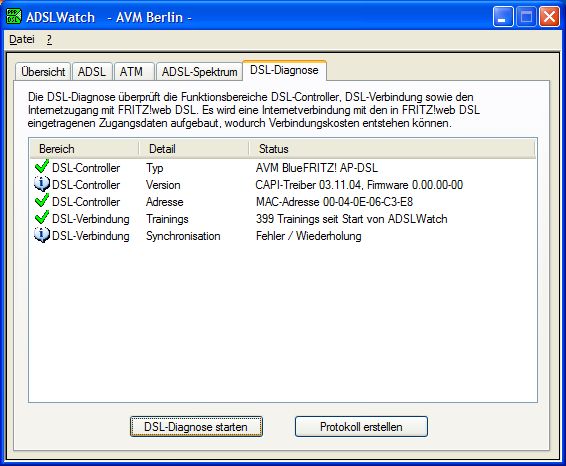Switch to the Übersicht tab
The image size is (566, 466).
pos(43,71)
